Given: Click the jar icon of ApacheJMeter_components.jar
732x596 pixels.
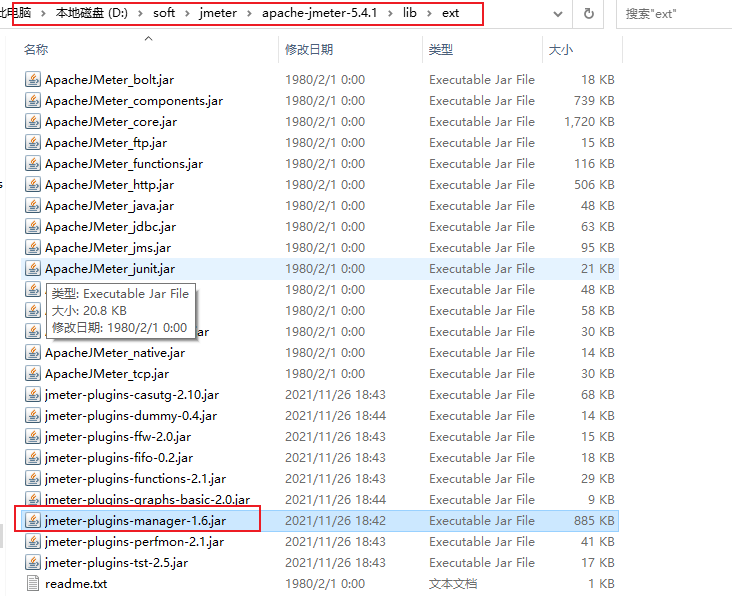Looking at the screenshot, I should click(33, 101).
